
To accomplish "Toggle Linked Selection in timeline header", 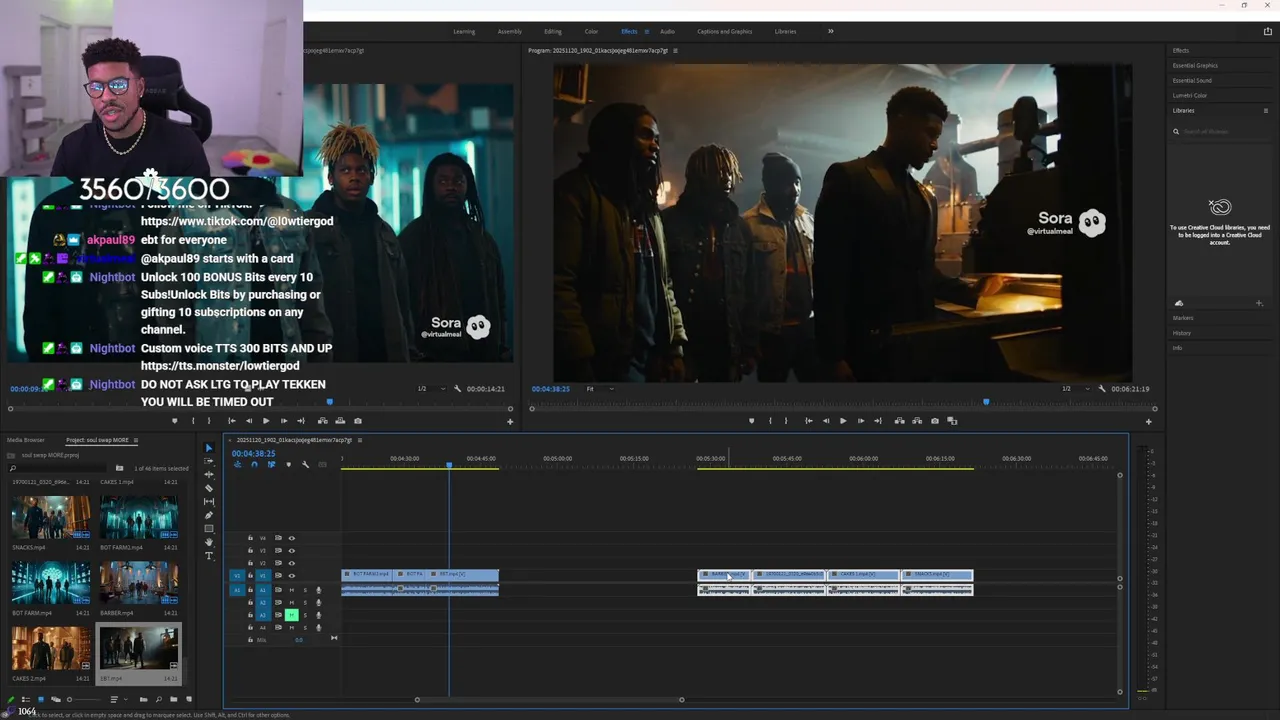I will 271,464.
